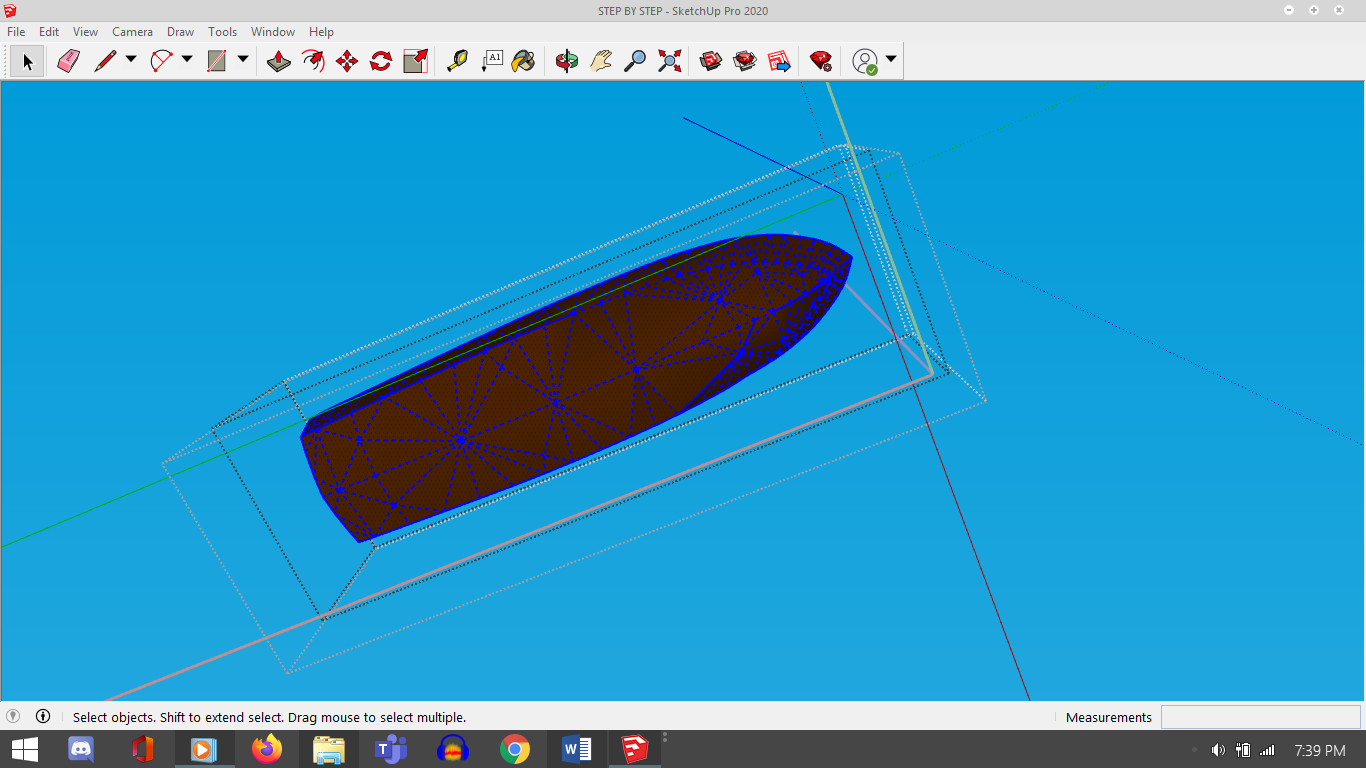Select the Rectangle shape tool
Image resolution: width=1366 pixels, height=768 pixels.
pyautogui.click(x=217, y=62)
